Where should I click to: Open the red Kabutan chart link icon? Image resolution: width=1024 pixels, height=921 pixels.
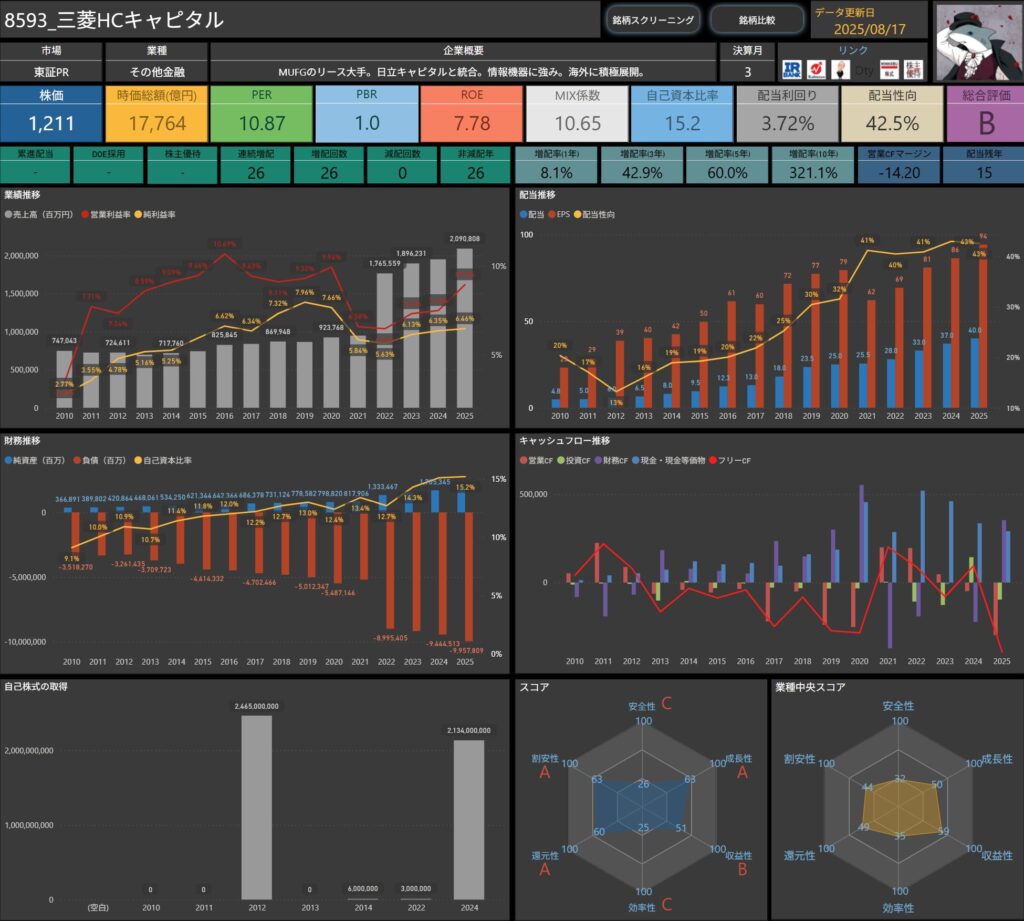tap(816, 69)
